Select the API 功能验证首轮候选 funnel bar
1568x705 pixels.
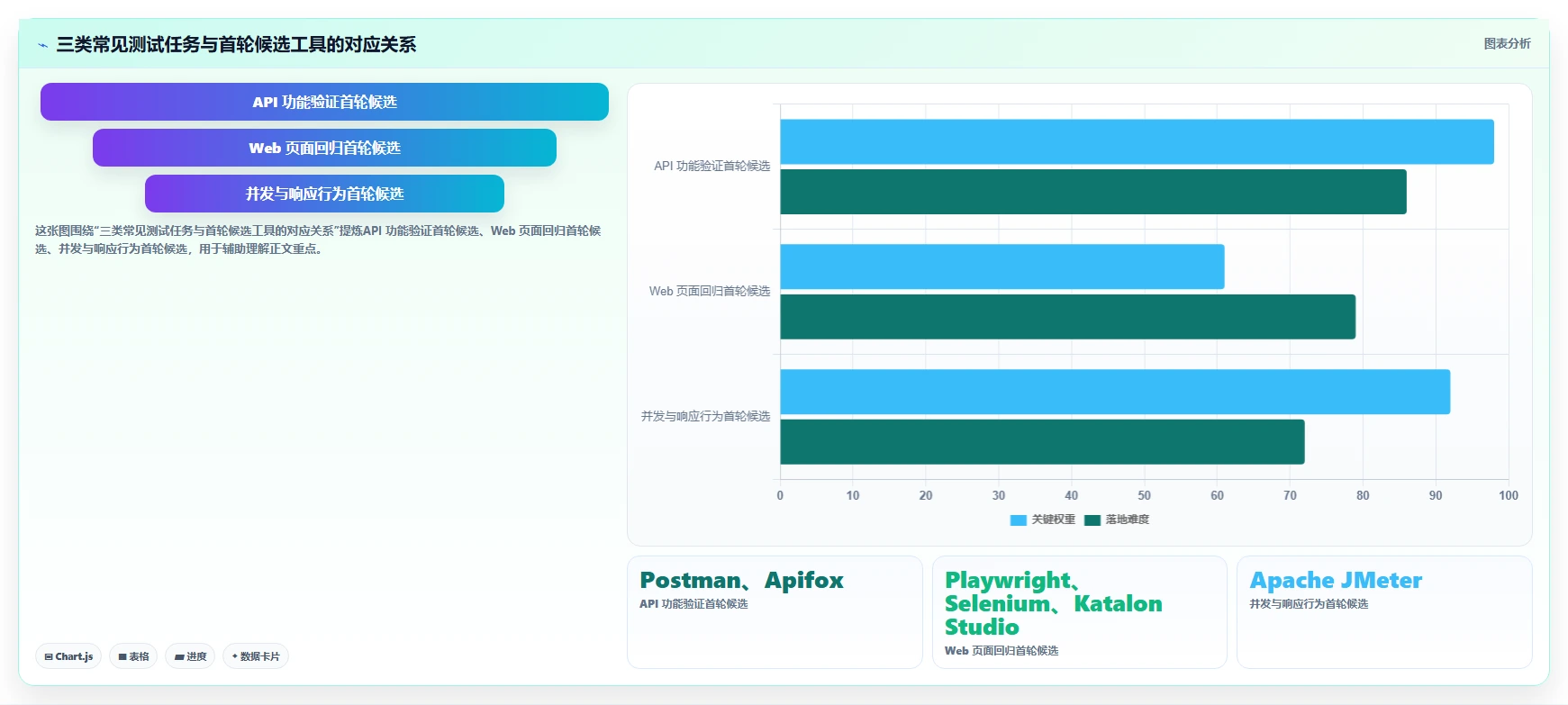(x=324, y=102)
